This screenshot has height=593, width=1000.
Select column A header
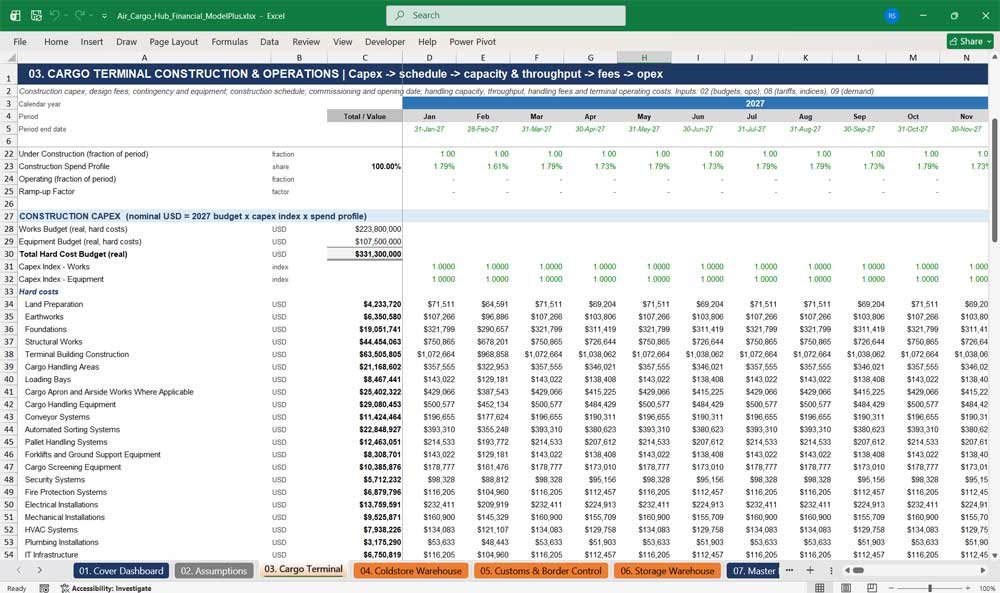click(145, 58)
